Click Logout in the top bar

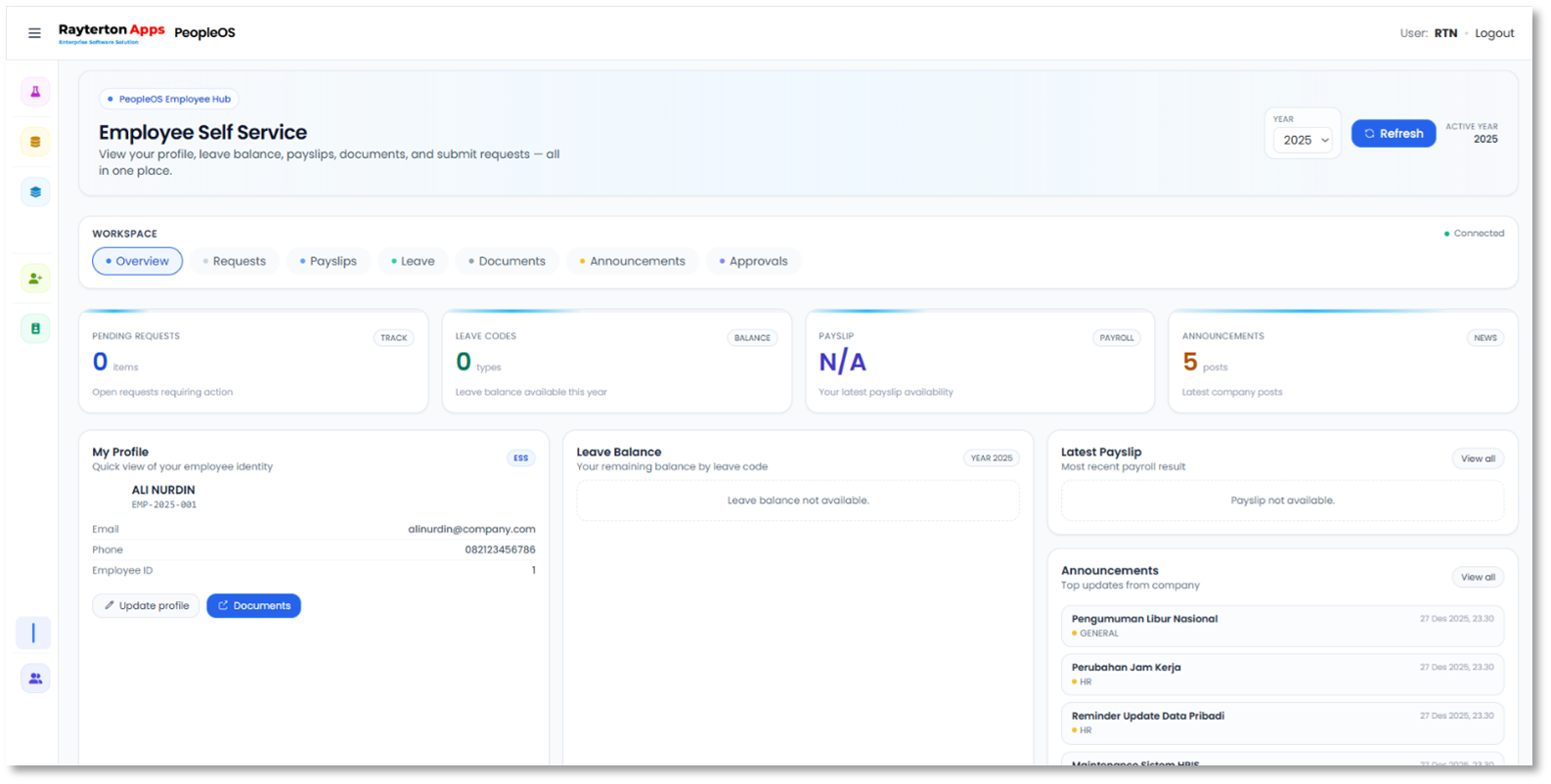click(x=1493, y=33)
